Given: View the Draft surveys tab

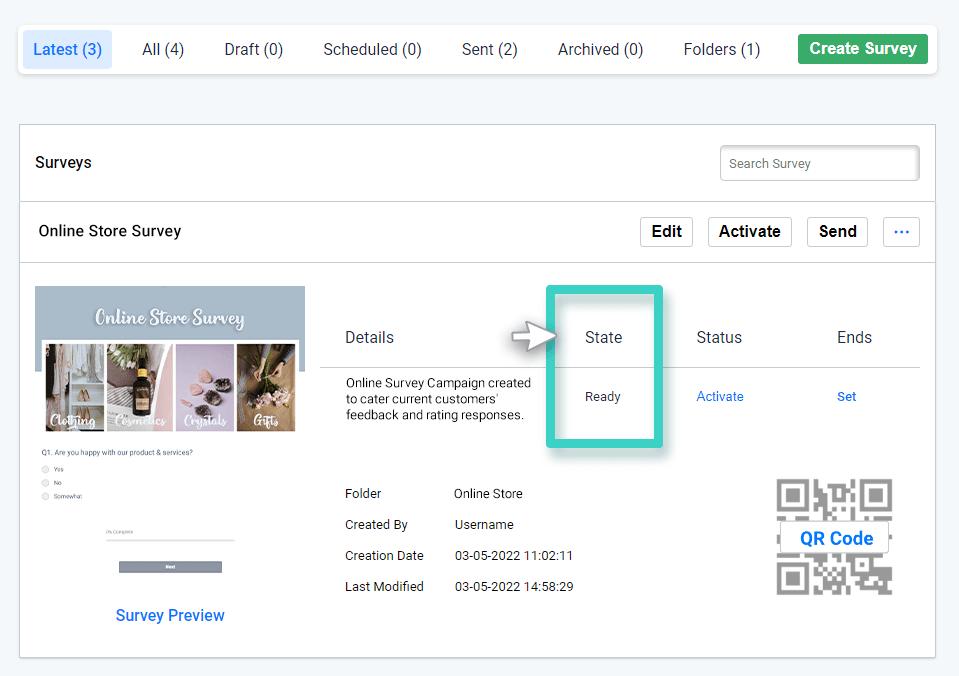Looking at the screenshot, I should (x=253, y=49).
